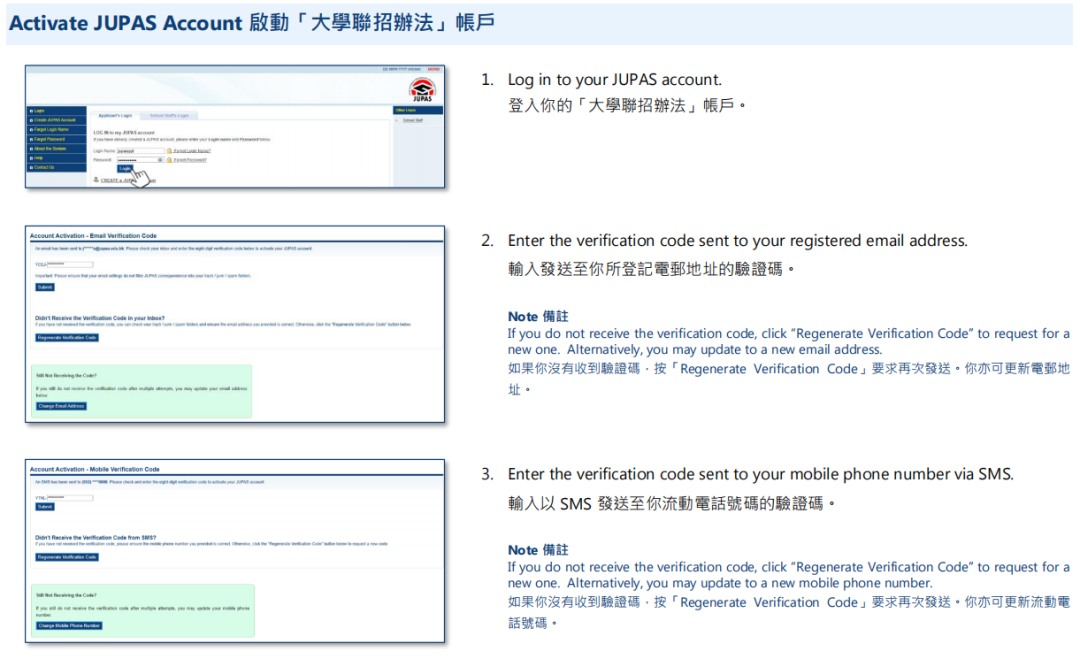Click into the Login Name input field
This screenshot has width=1080, height=659.
coord(140,150)
